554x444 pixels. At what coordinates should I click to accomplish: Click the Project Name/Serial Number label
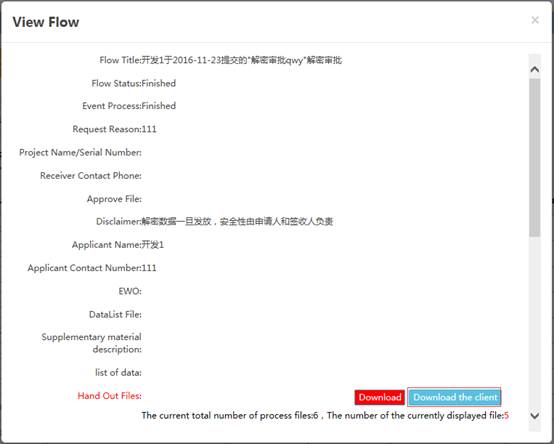(x=80, y=153)
